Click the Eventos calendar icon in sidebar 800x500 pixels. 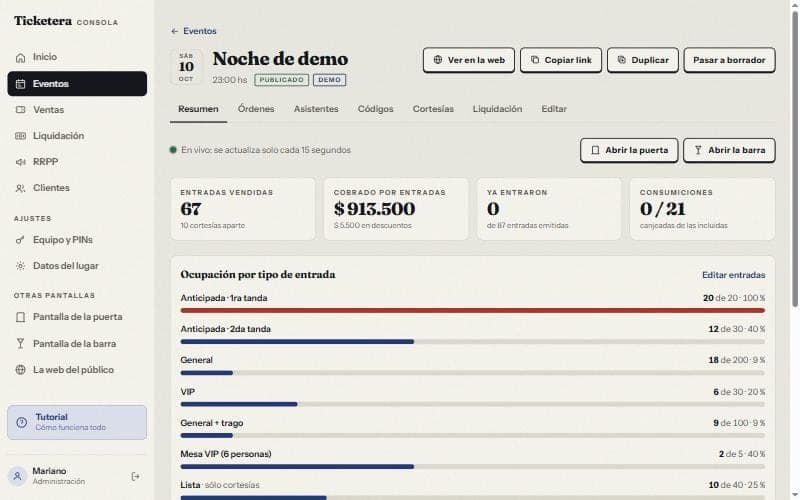pos(20,84)
